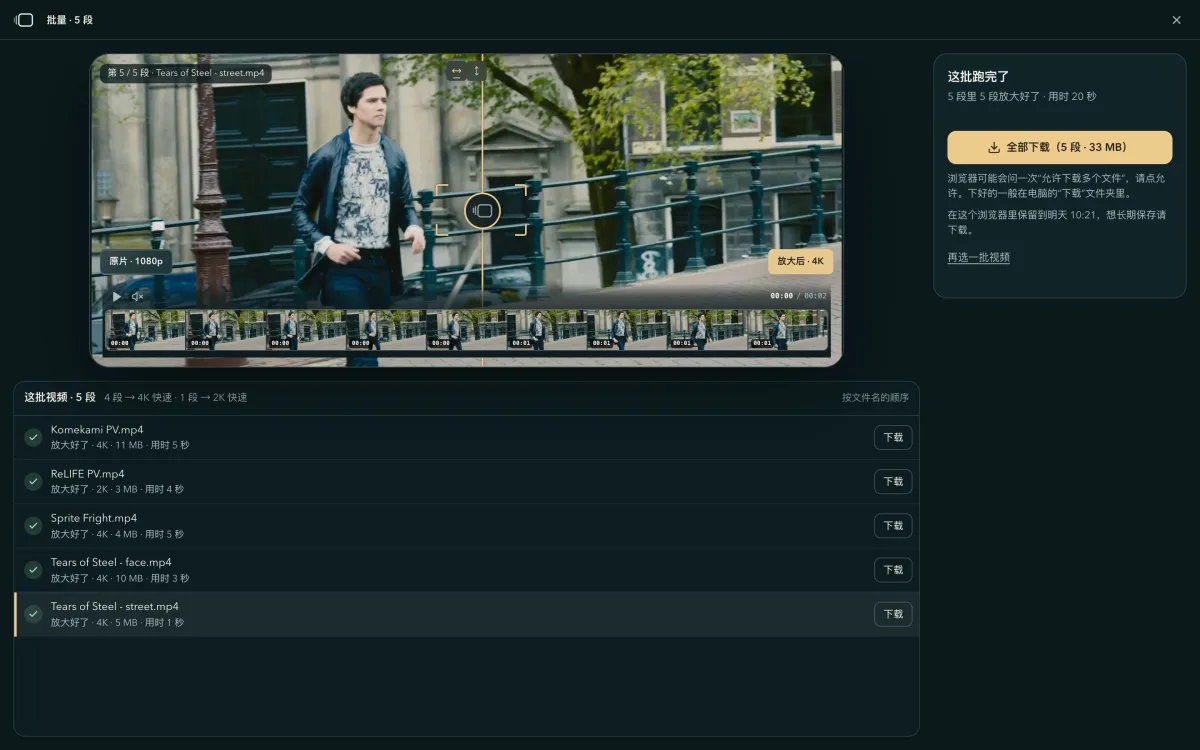
Task: Click the 批量 · 5 段 title
Action: 70,20
